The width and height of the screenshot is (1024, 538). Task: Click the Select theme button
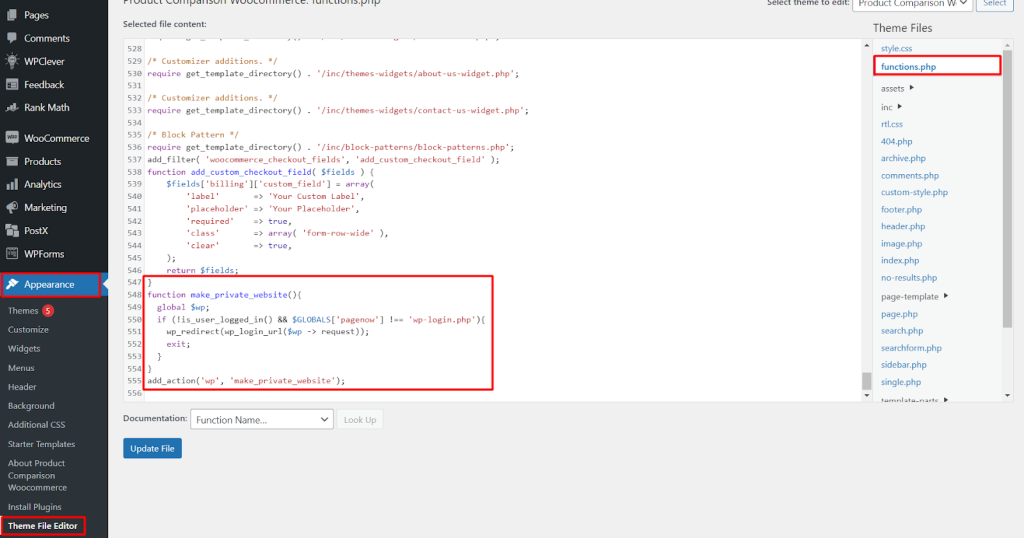[995, 5]
